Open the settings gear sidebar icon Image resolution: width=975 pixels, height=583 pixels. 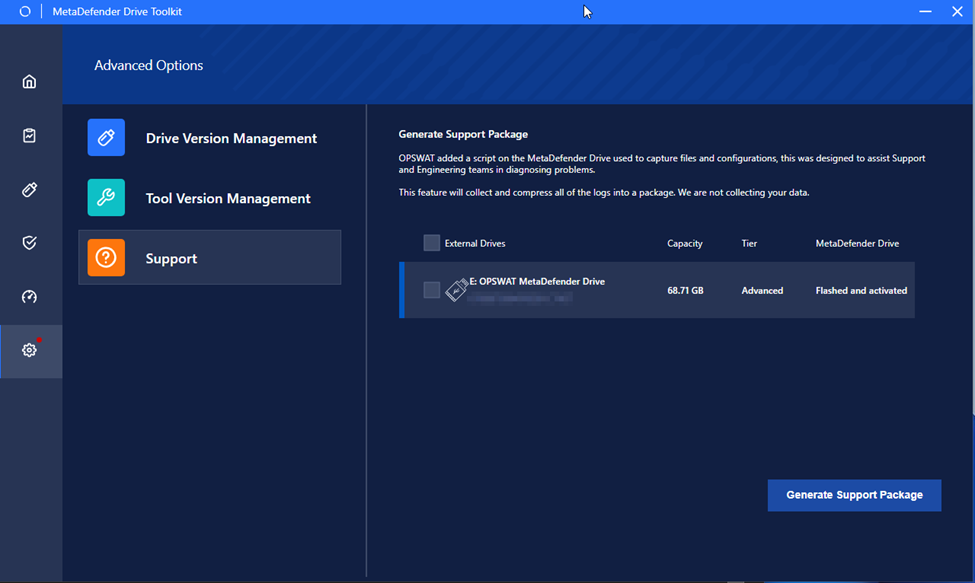coord(29,350)
